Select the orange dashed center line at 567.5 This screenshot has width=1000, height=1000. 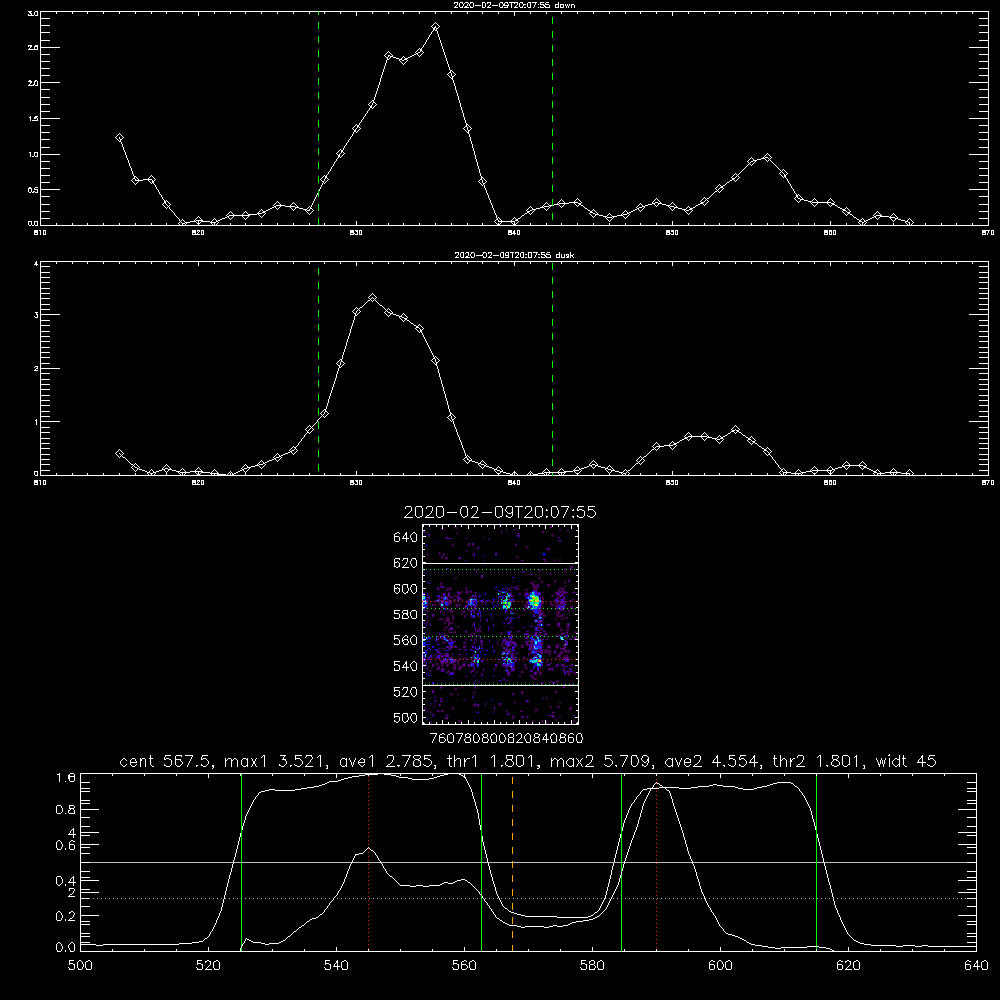click(512, 862)
